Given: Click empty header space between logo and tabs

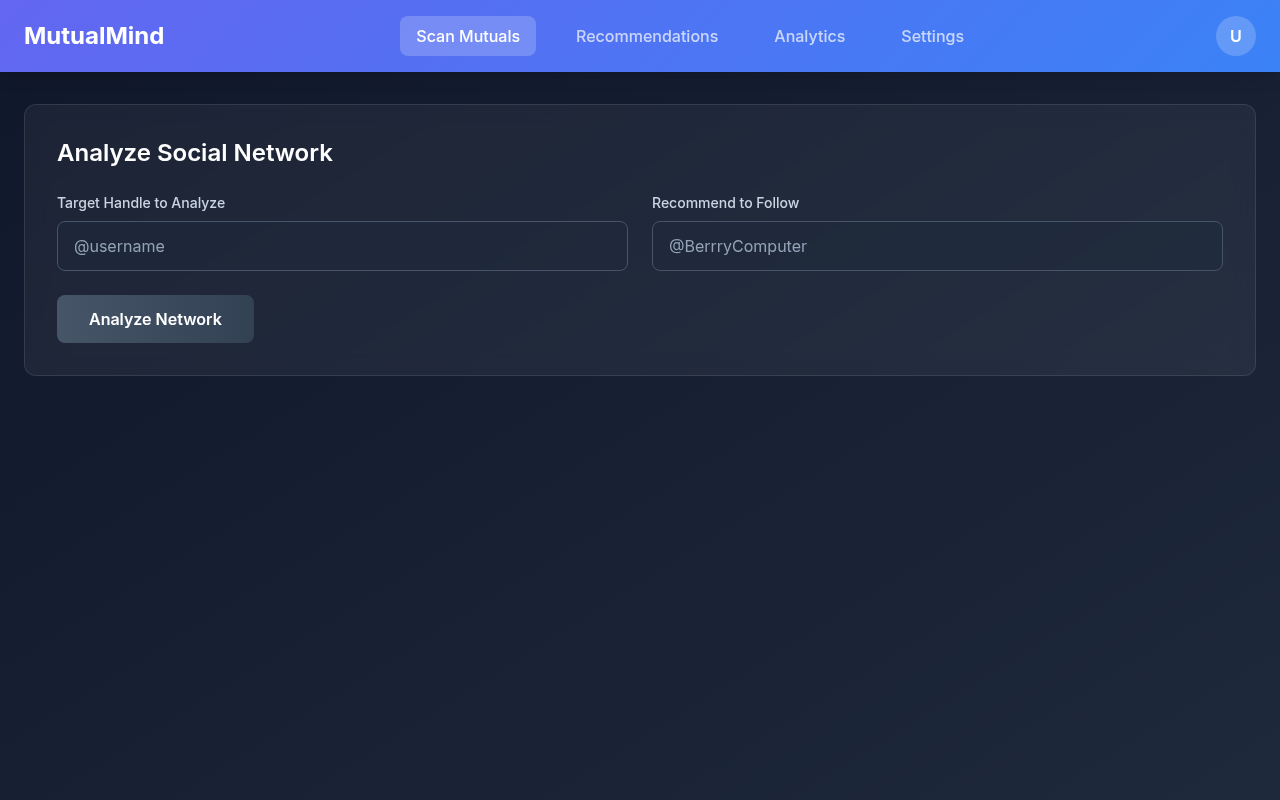Looking at the screenshot, I should click(x=280, y=36).
